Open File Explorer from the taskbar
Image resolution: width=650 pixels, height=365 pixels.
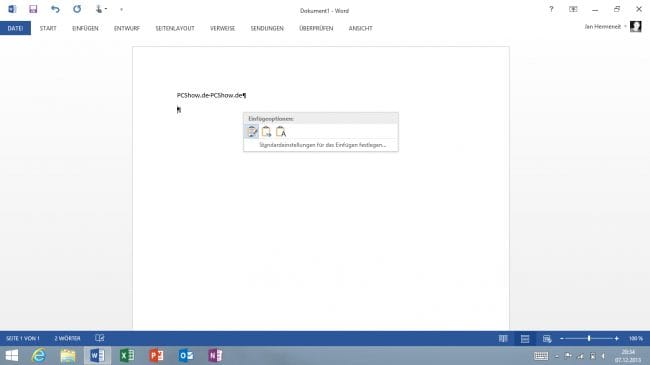pyautogui.click(x=68, y=356)
